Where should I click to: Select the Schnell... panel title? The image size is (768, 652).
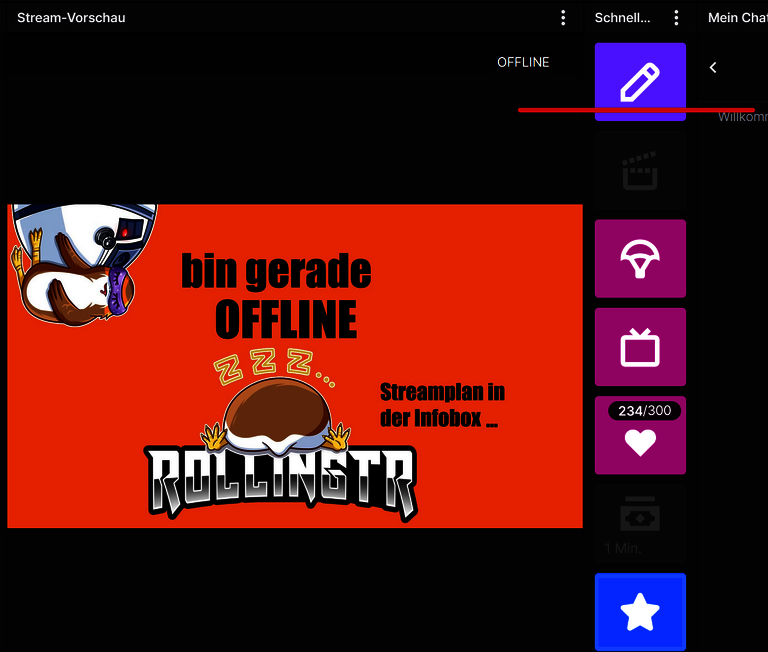coord(623,18)
